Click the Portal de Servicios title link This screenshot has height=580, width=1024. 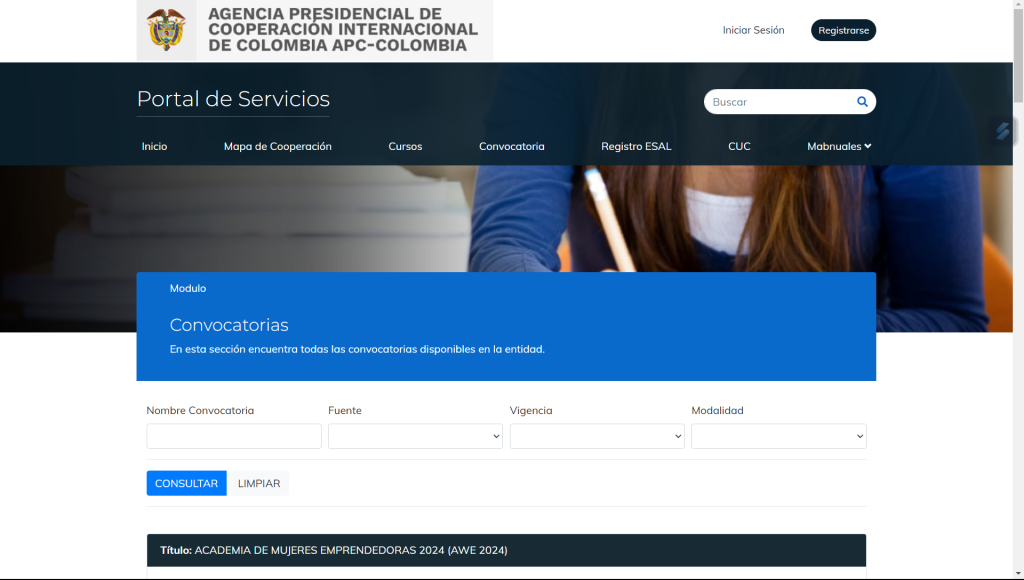click(x=233, y=99)
